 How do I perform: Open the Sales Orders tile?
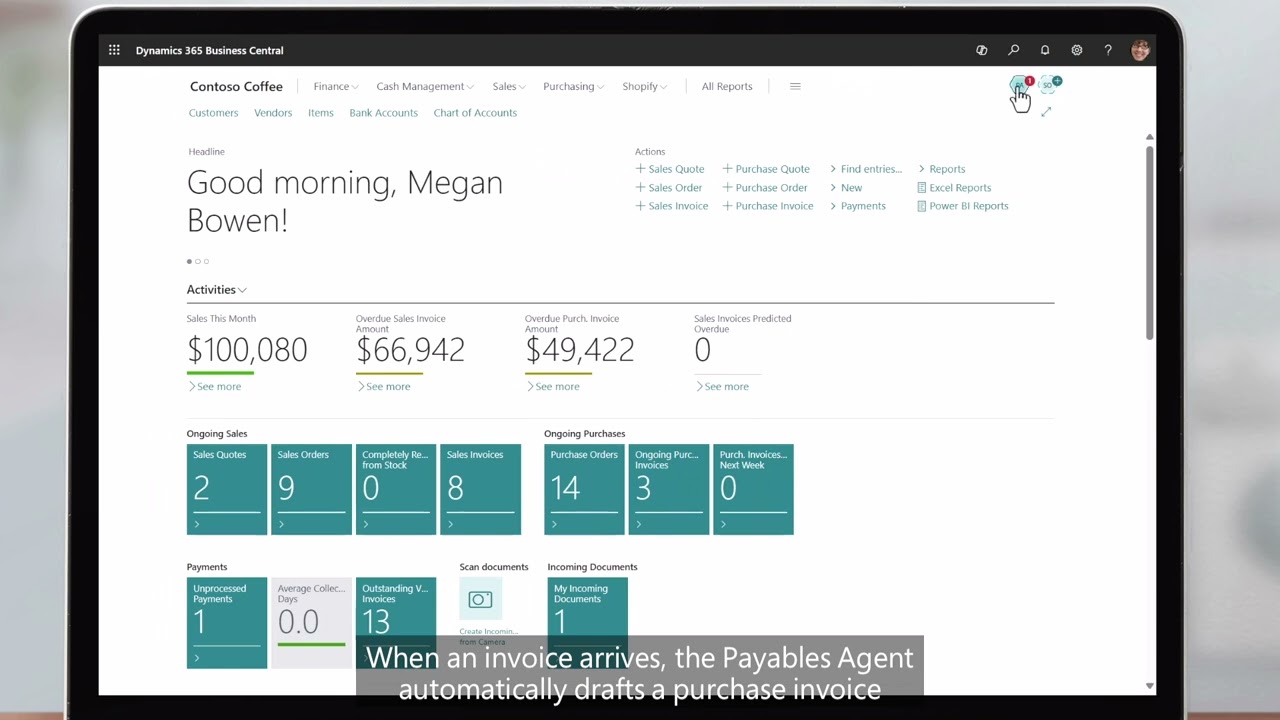311,489
